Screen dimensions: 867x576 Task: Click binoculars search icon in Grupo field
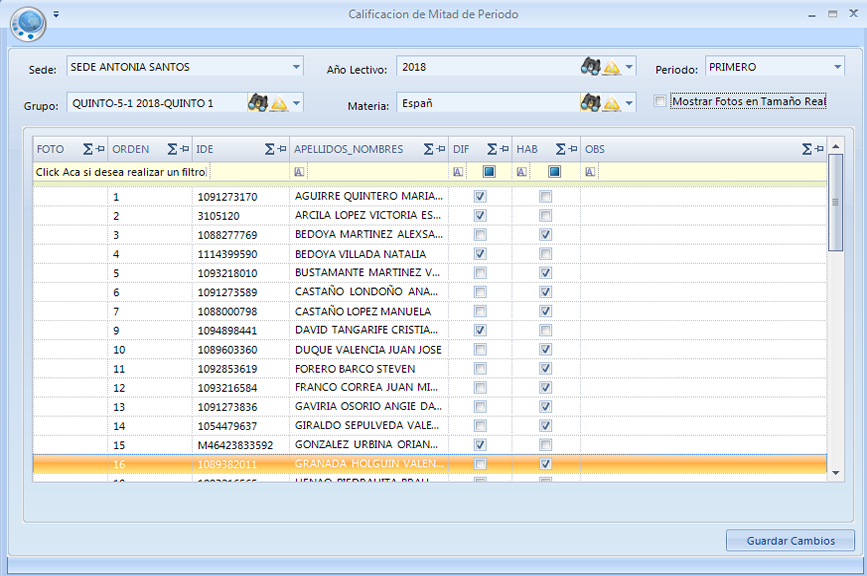pyautogui.click(x=258, y=102)
